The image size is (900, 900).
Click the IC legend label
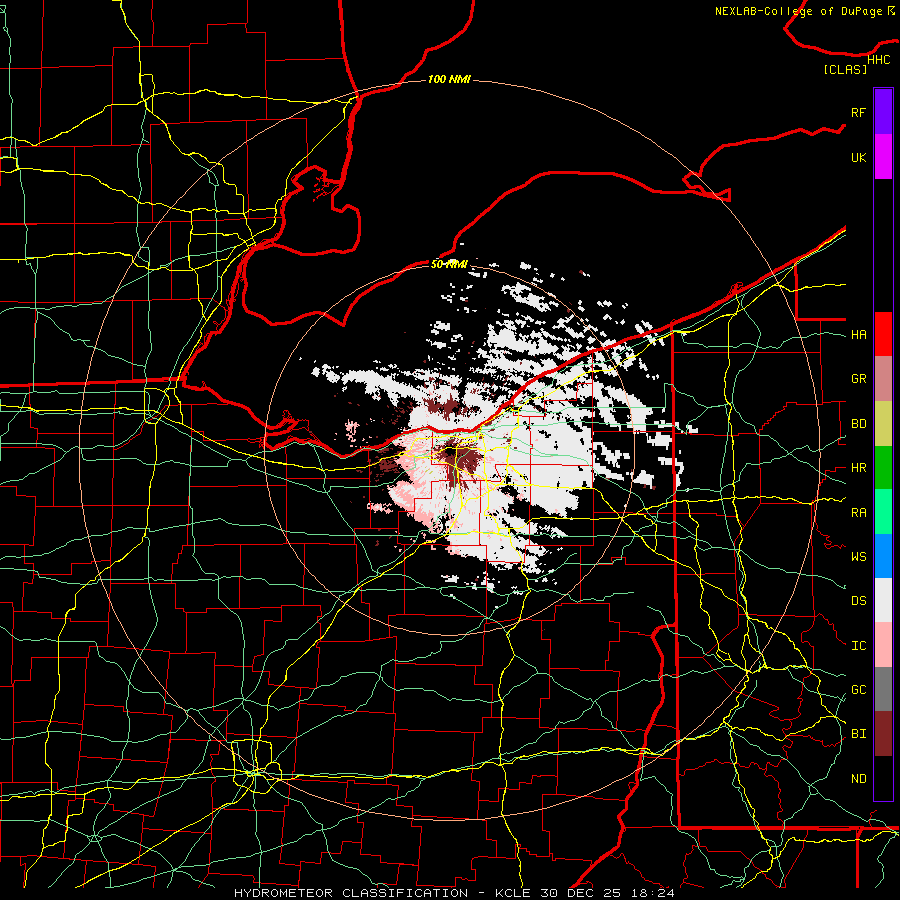pos(858,646)
